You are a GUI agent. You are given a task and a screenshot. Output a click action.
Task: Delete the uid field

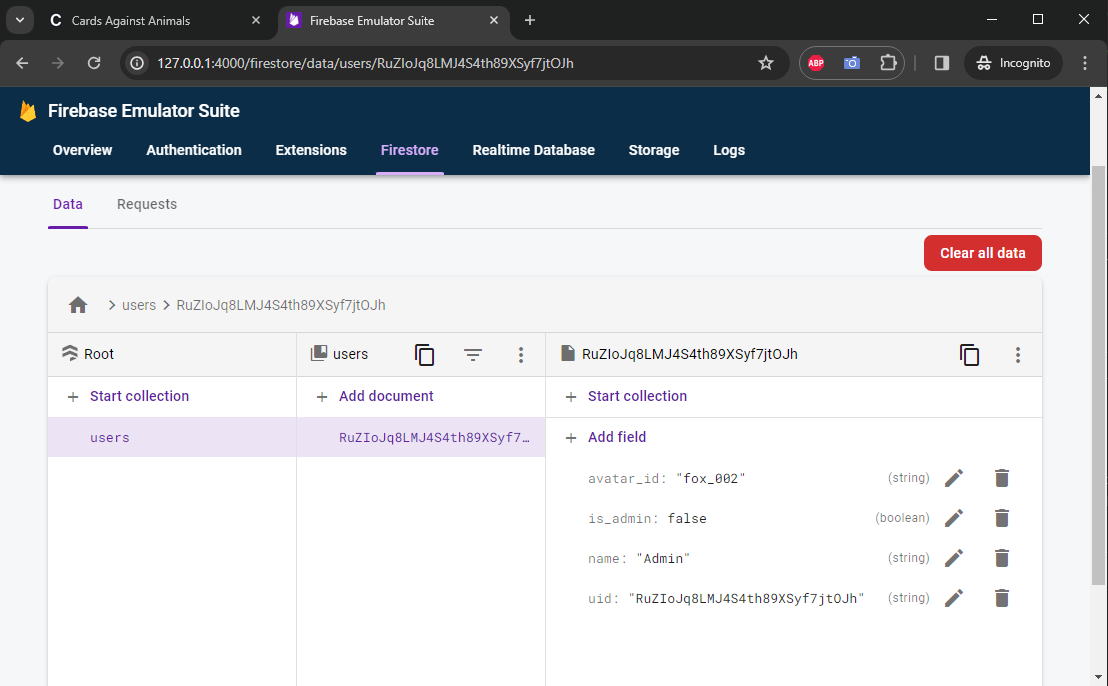coord(1002,598)
